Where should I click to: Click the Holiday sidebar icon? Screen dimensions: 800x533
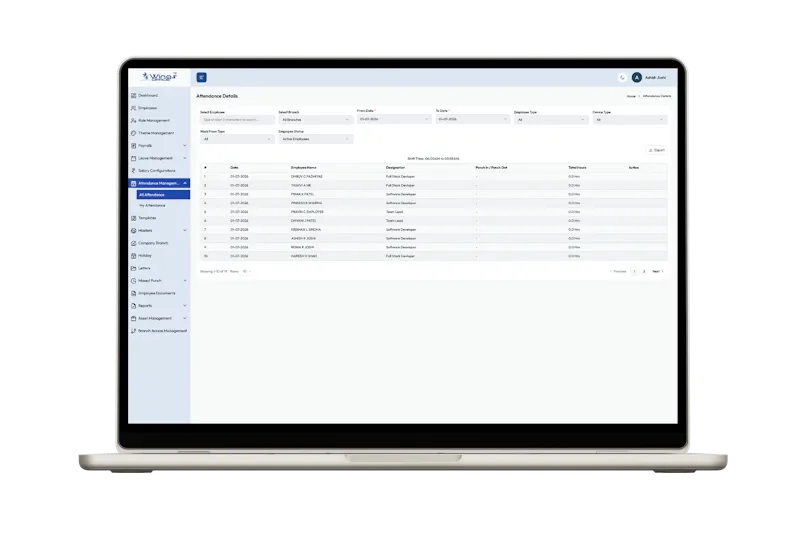click(134, 256)
